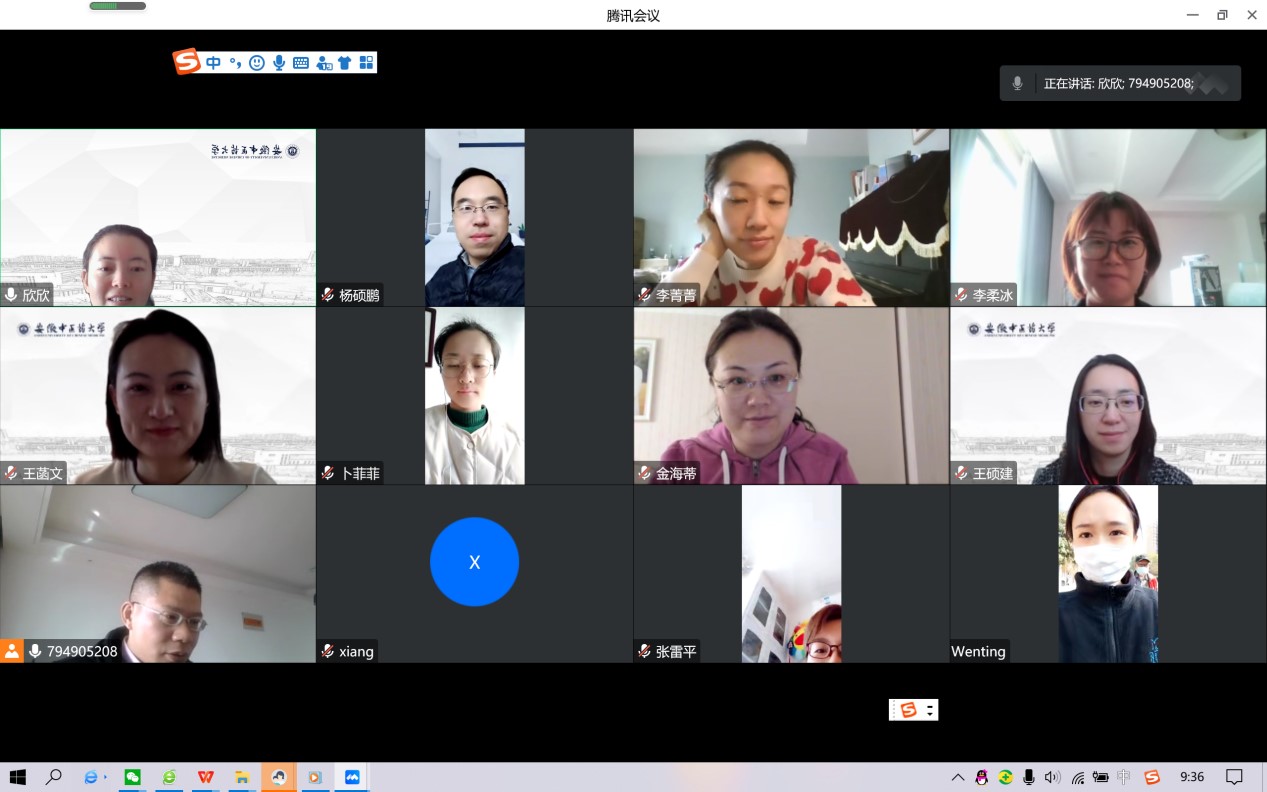Open Sogou skin shirt icon
Image resolution: width=1267 pixels, height=792 pixels.
tap(345, 63)
